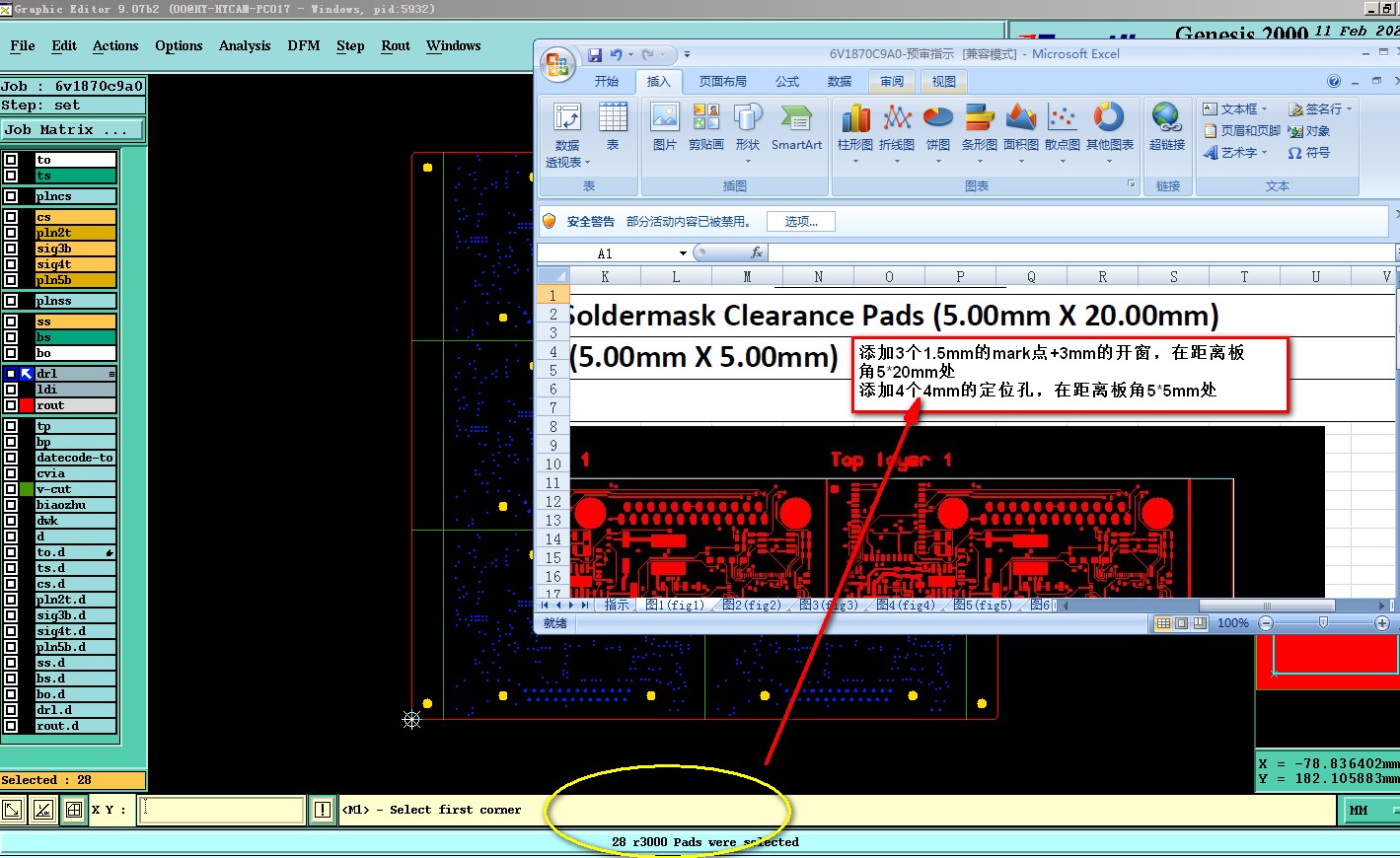Insert a column chart (柱形图)
This screenshot has width=1400, height=858.
click(x=855, y=134)
